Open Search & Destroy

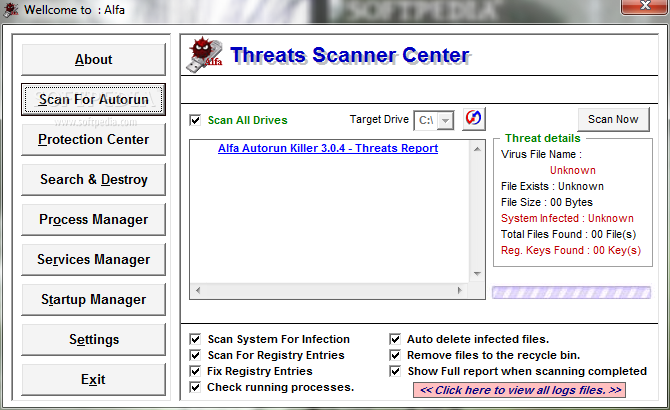93,179
